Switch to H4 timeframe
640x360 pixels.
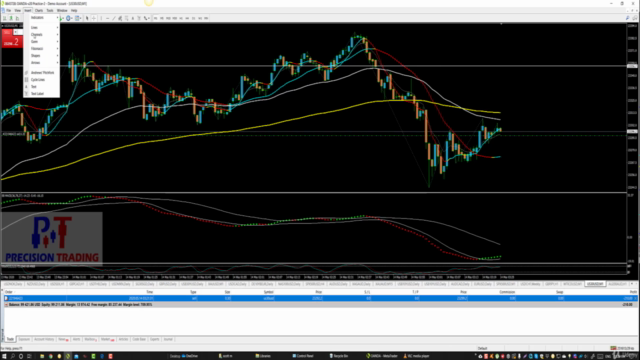coord(187,18)
